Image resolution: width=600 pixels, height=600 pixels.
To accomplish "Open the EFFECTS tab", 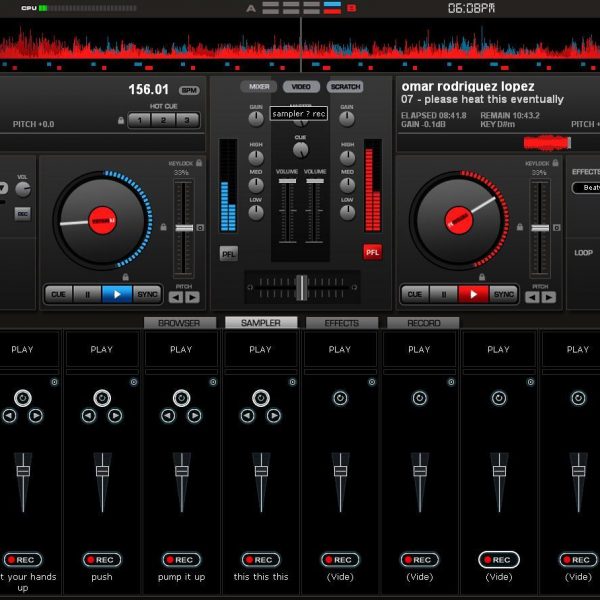I will (x=342, y=323).
